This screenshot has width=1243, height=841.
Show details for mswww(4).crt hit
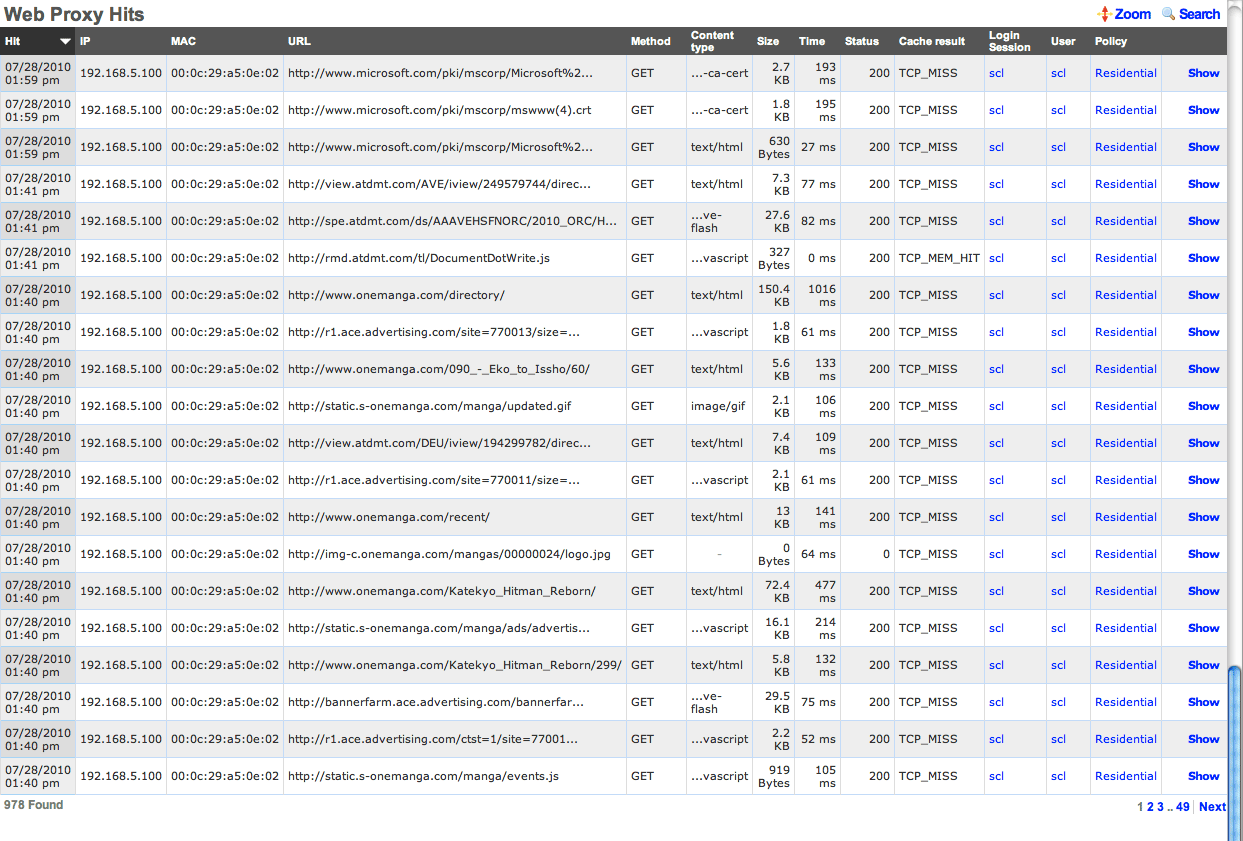[1203, 110]
